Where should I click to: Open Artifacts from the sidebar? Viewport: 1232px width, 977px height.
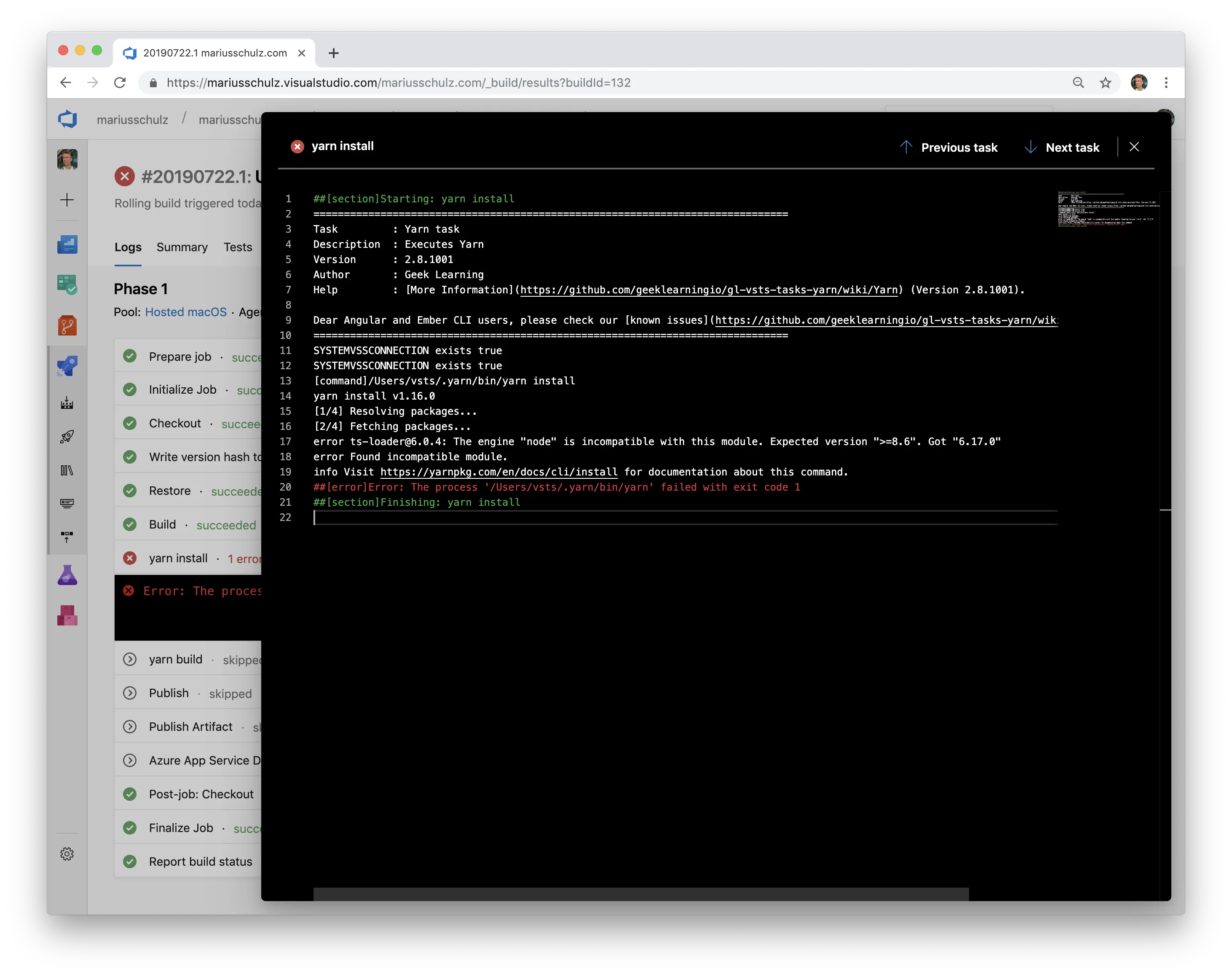67,616
